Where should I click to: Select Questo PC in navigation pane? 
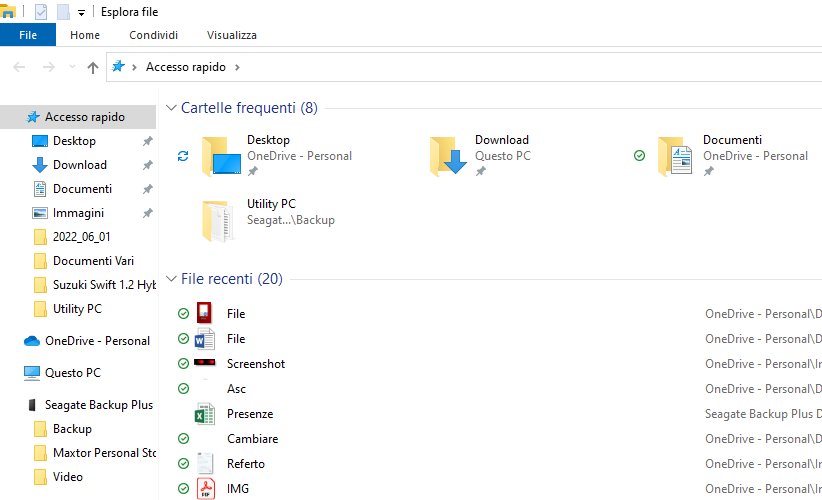[72, 373]
